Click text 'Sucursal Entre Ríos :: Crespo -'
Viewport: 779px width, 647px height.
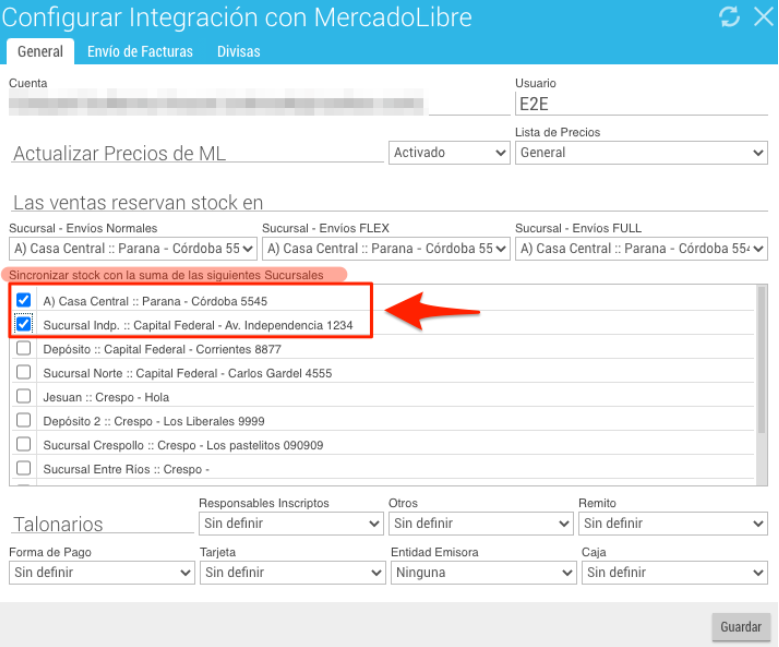click(x=126, y=470)
